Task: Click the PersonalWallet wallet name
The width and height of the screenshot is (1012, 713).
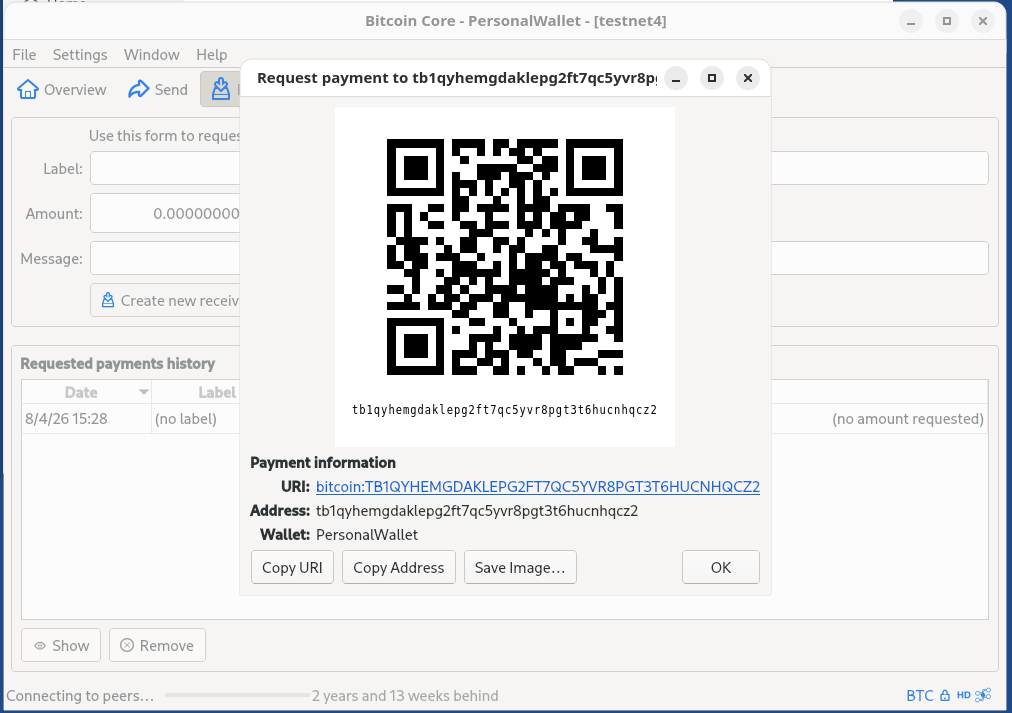Action: click(x=367, y=535)
